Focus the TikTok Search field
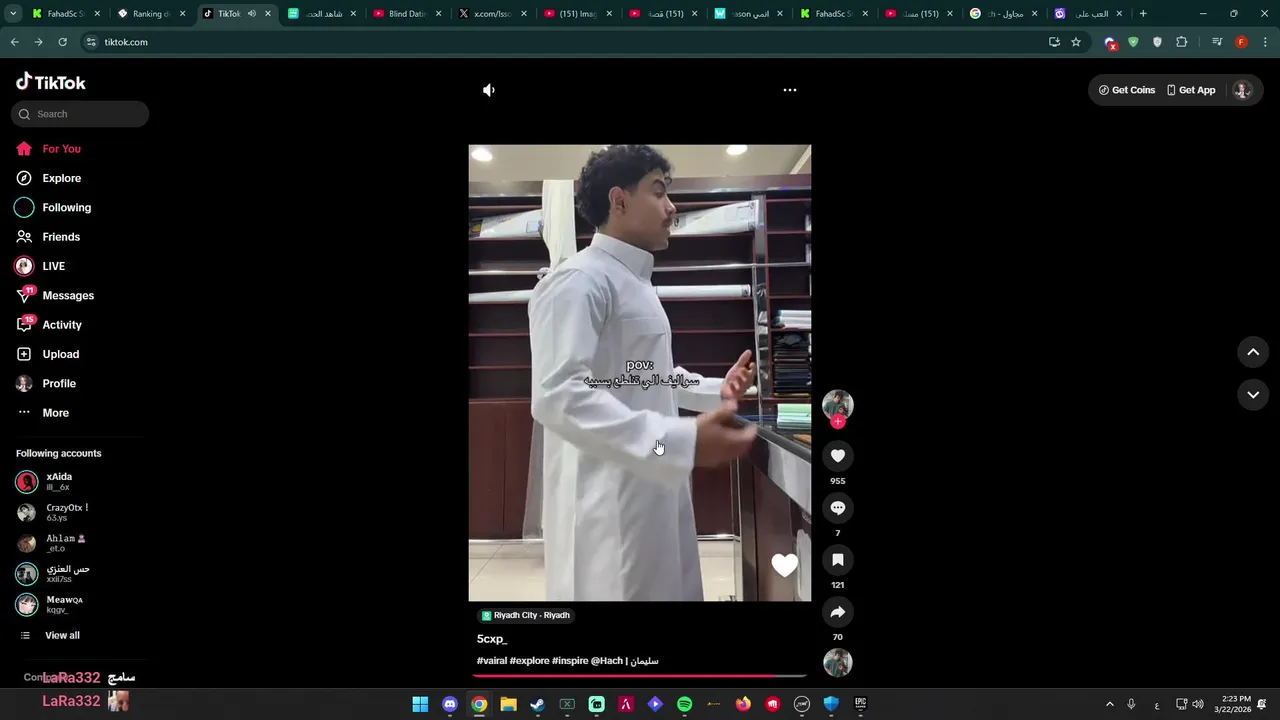1280x720 pixels. (x=80, y=114)
